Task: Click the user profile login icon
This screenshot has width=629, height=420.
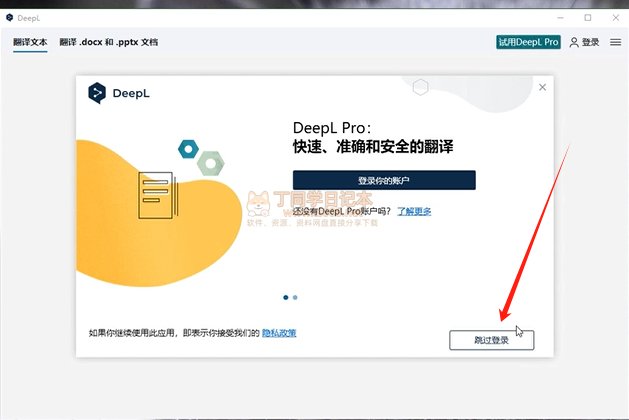Action: click(x=574, y=42)
